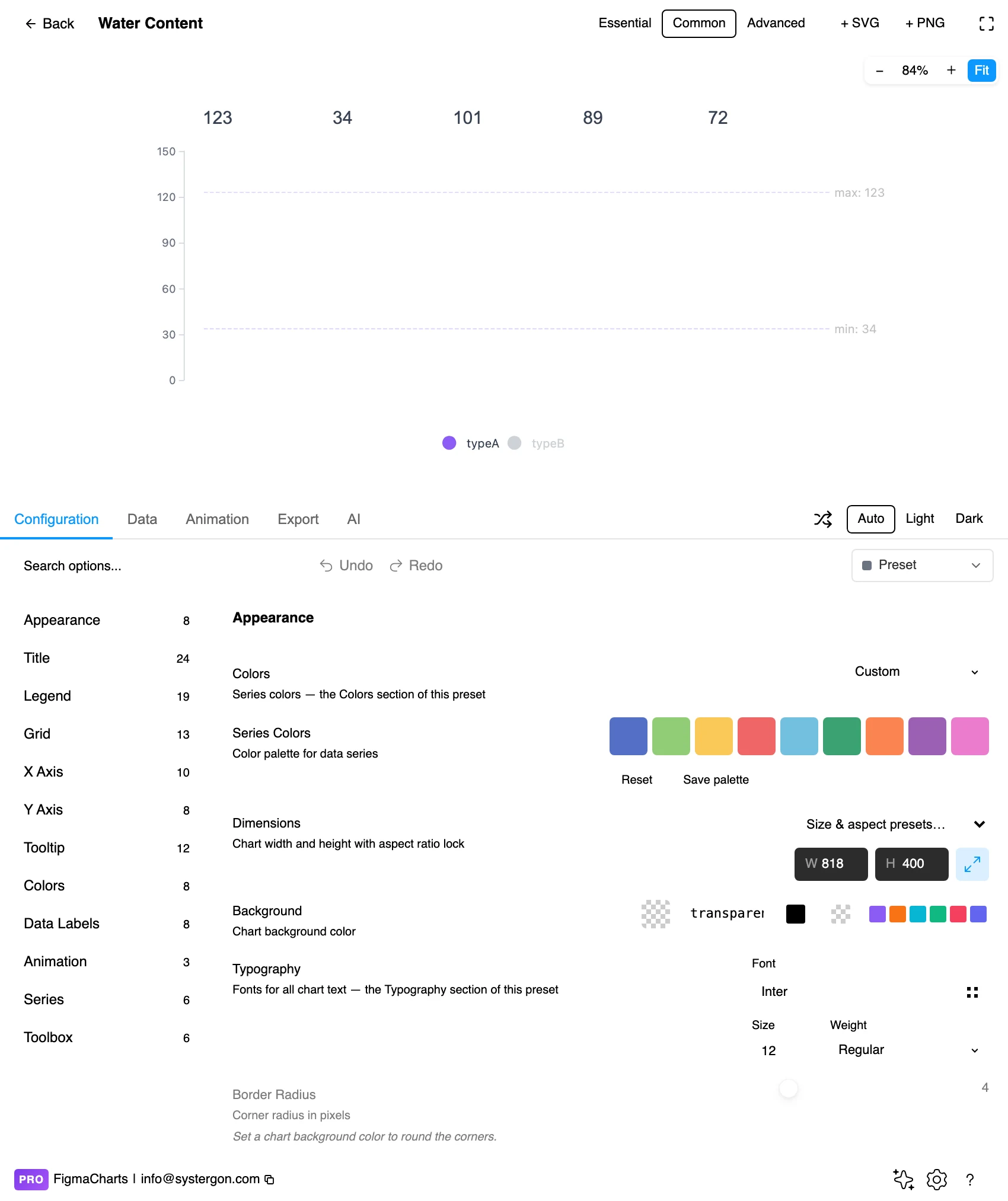Enter fullscreen chart preview

(x=986, y=24)
